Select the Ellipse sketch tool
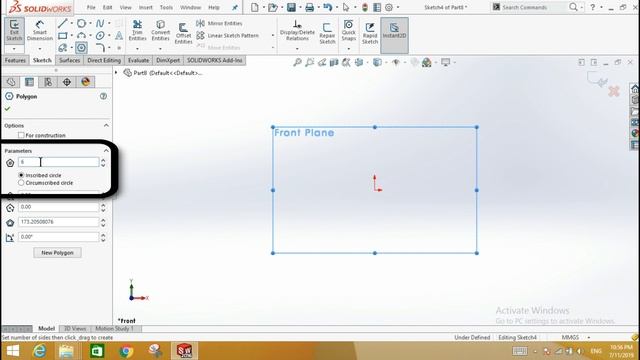The height and width of the screenshot is (360, 640). (100, 36)
